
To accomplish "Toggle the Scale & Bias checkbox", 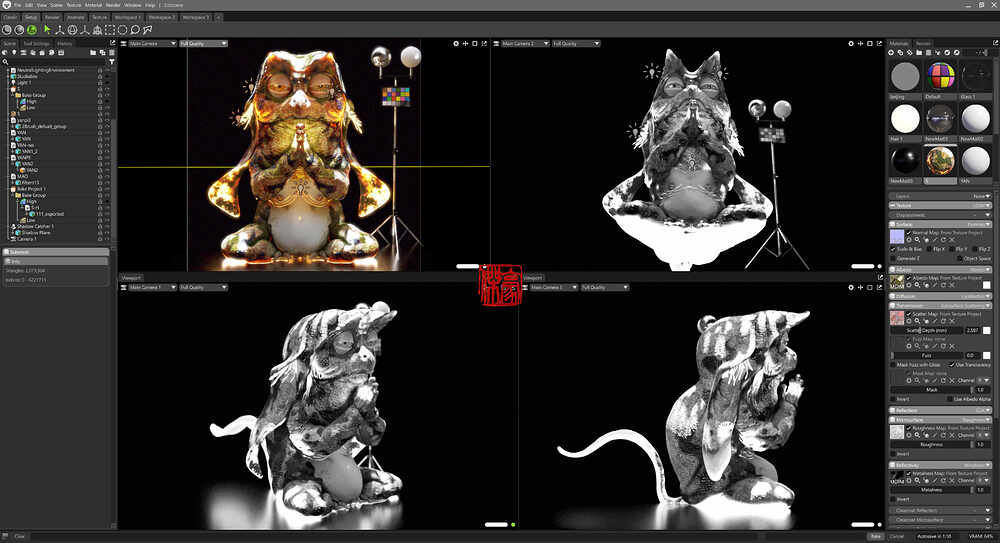I will coord(893,249).
